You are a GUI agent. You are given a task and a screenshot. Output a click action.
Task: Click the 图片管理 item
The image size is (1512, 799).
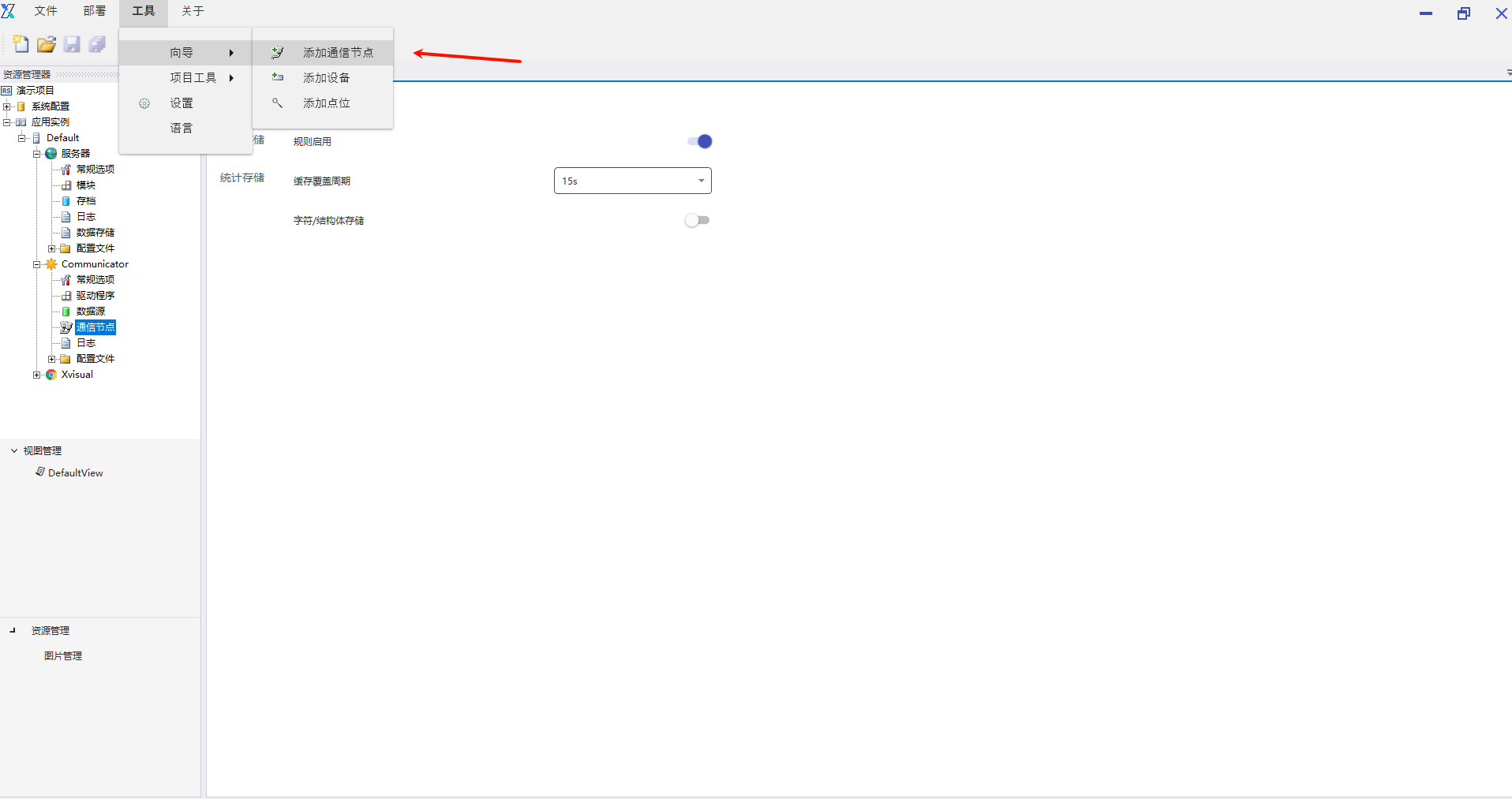[x=63, y=655]
